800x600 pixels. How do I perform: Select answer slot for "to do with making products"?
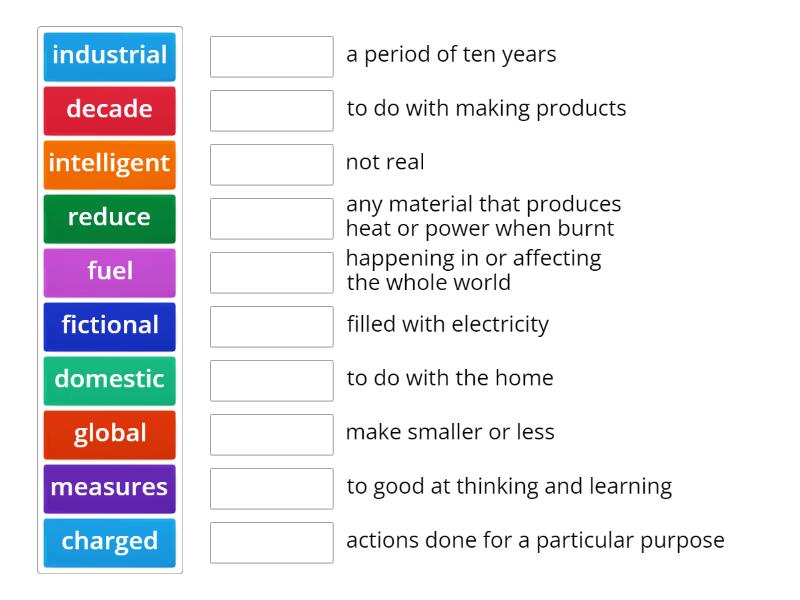(x=272, y=110)
